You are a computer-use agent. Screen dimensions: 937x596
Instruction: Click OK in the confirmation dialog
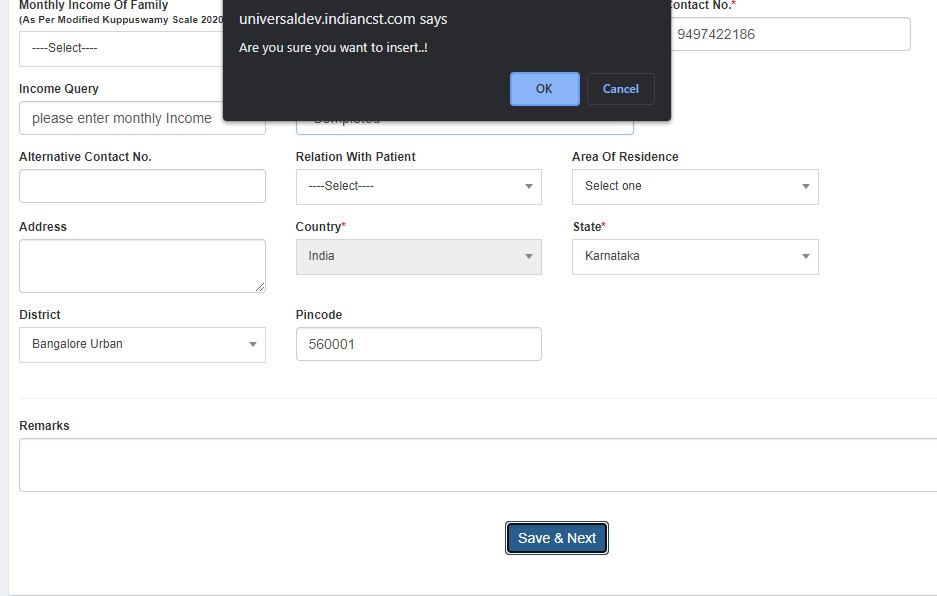(x=544, y=89)
